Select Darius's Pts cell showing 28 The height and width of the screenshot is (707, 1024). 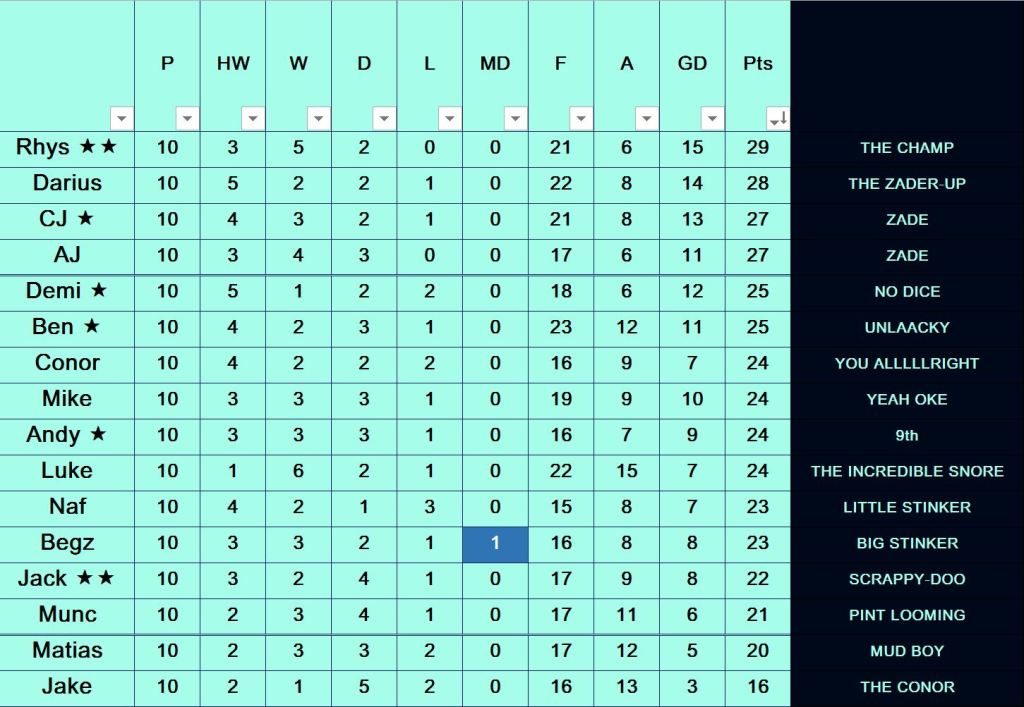coord(758,184)
